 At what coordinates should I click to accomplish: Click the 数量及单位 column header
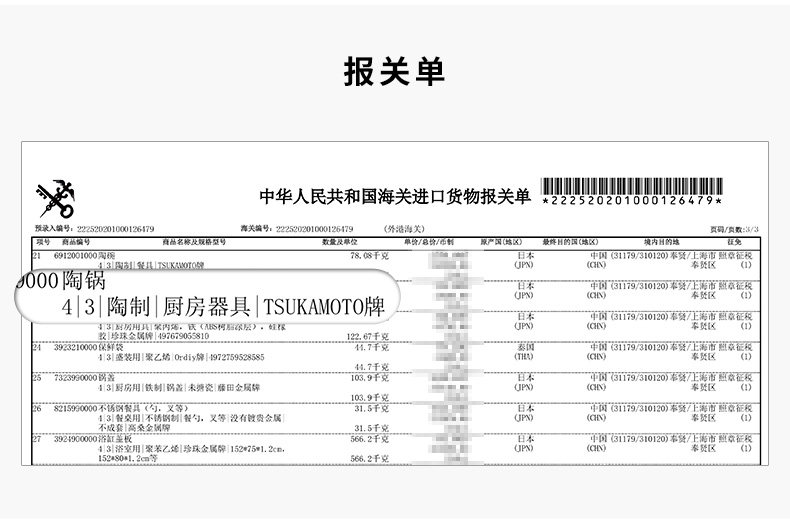point(340,242)
